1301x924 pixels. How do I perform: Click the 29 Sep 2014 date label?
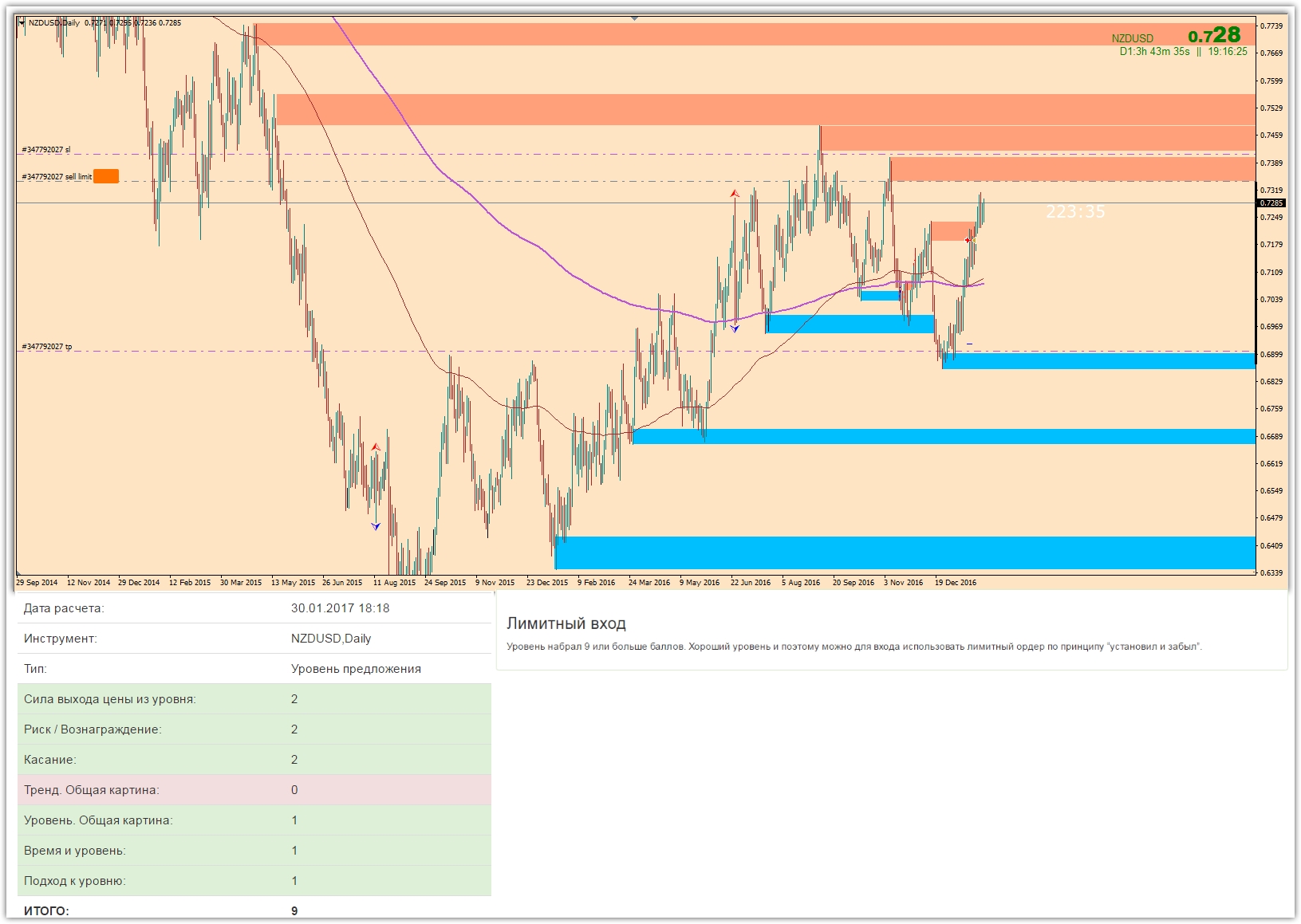[x=37, y=583]
